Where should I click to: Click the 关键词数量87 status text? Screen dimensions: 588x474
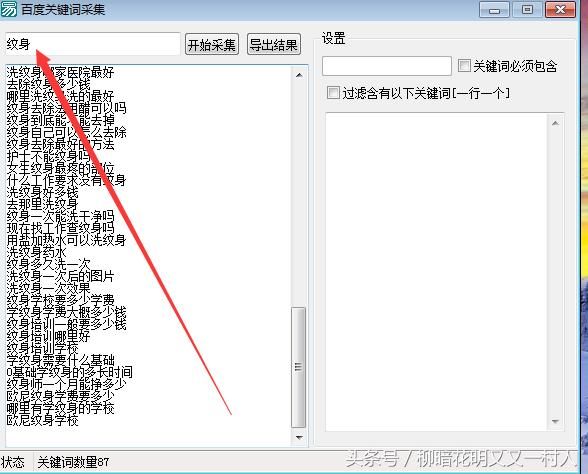pos(73,462)
